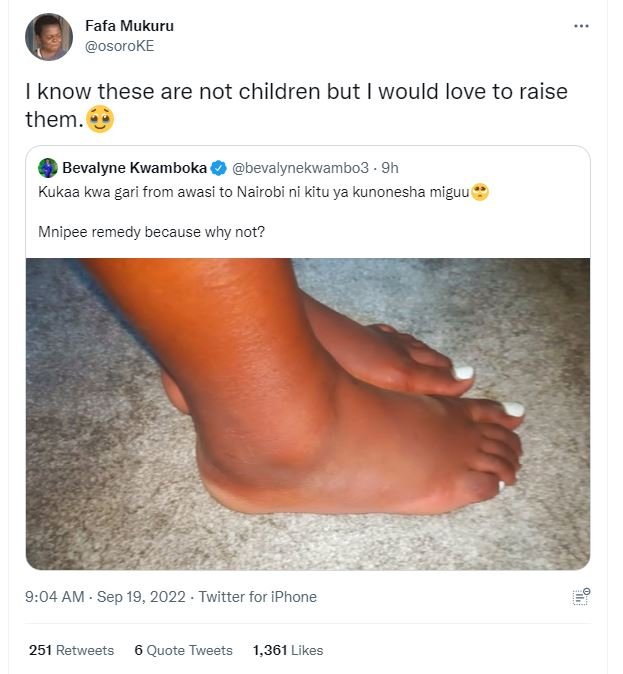View the 251 Retweets list
Viewport: 623px width, 674px height.
pos(71,650)
